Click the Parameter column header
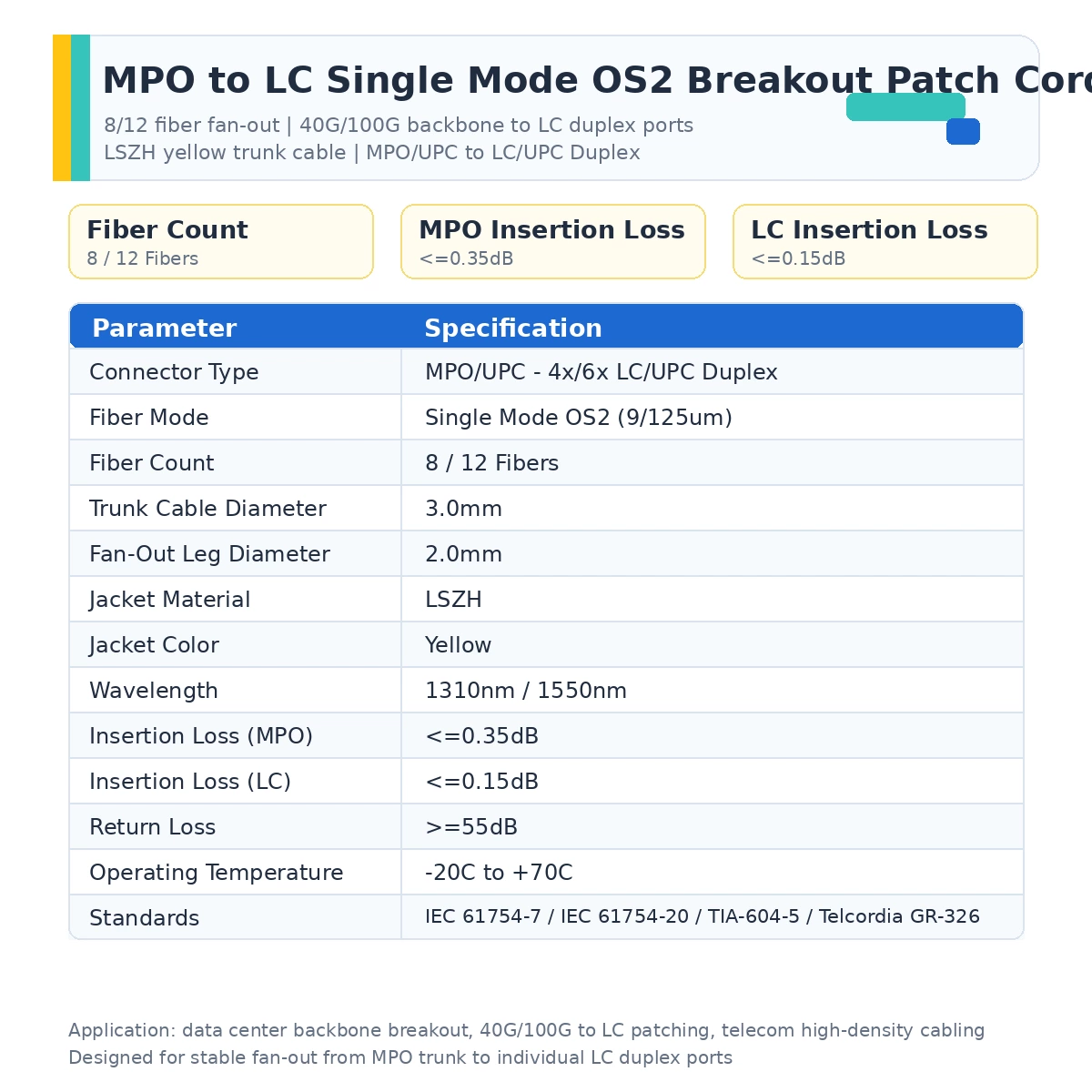Image resolution: width=1092 pixels, height=1092 pixels. (x=164, y=329)
